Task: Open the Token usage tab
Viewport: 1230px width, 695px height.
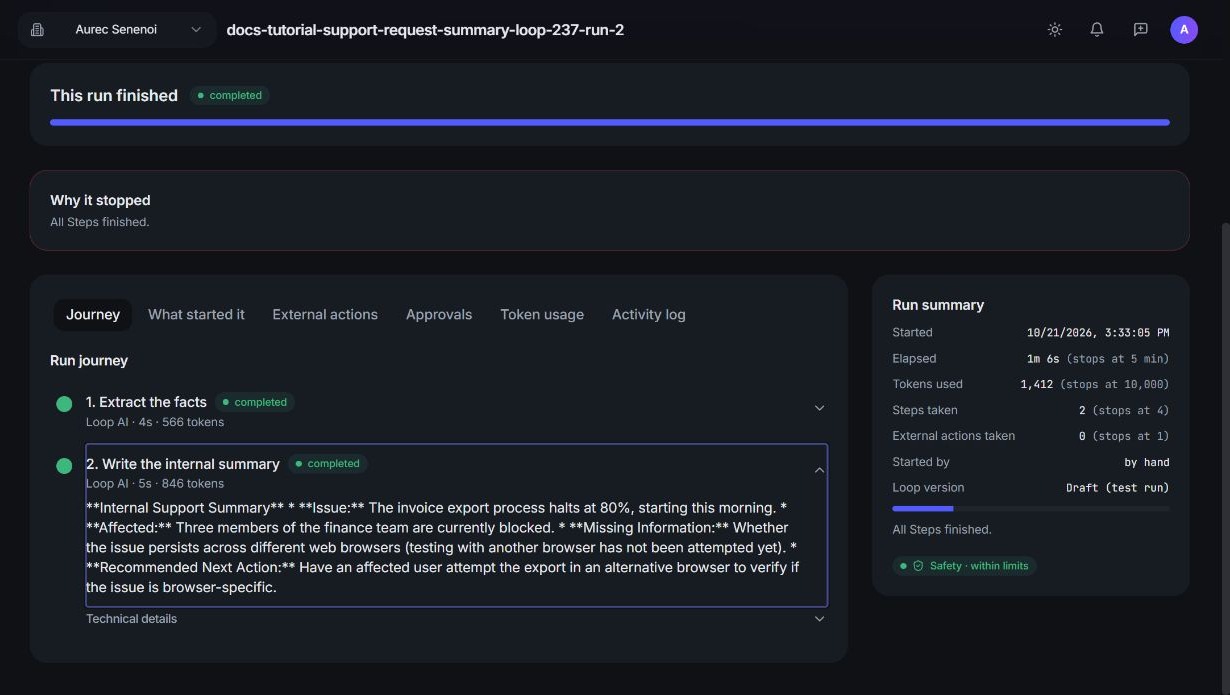Action: 542,314
